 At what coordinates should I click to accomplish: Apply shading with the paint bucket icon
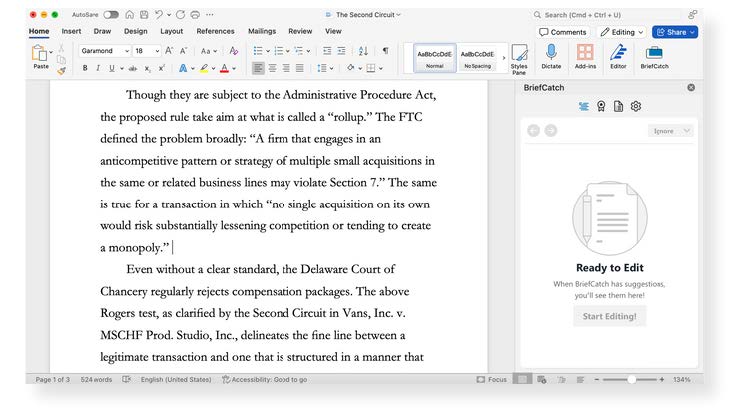pos(351,68)
